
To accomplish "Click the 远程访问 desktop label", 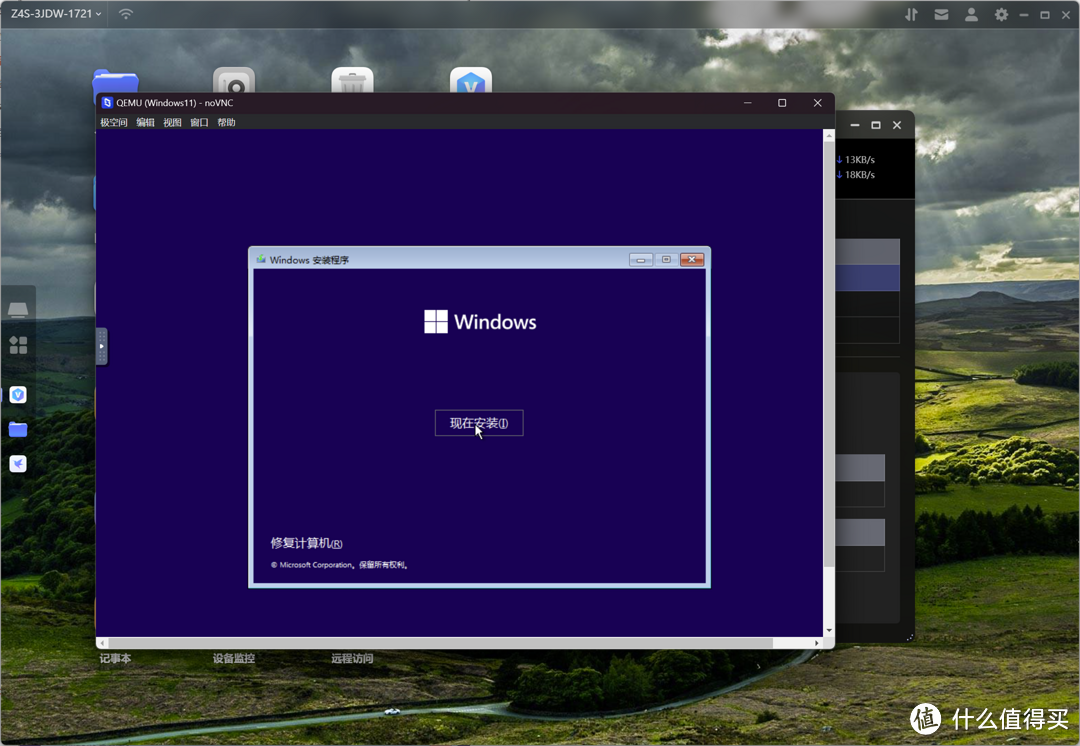I will tap(352, 659).
